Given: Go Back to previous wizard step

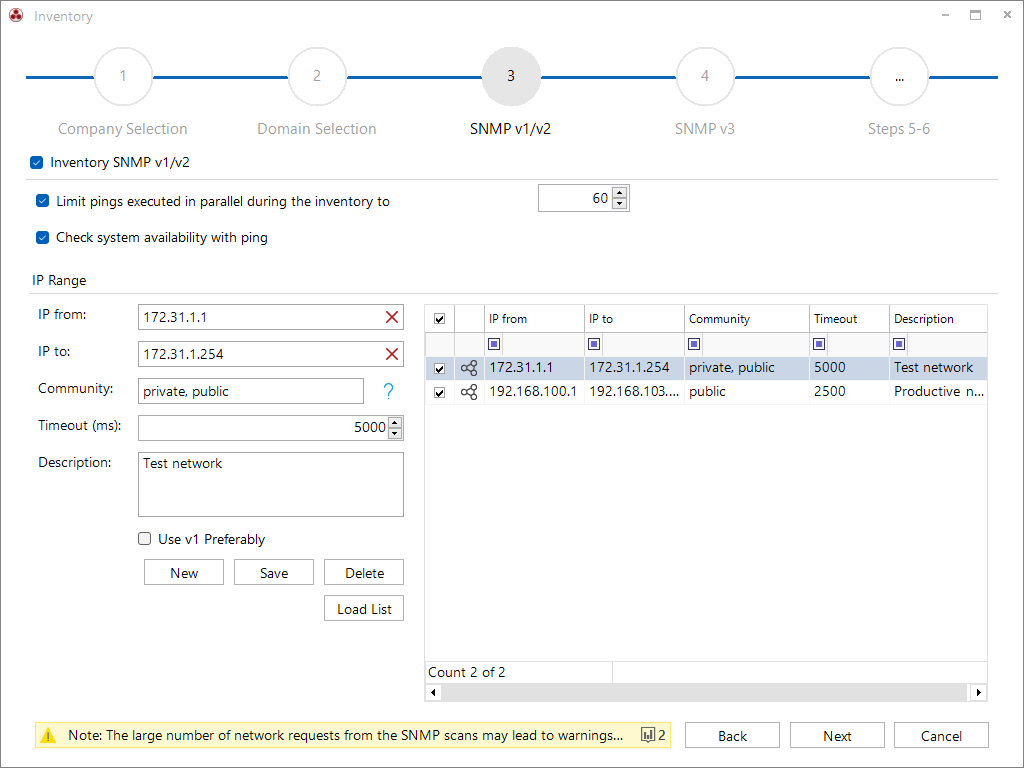Looking at the screenshot, I should (732, 736).
